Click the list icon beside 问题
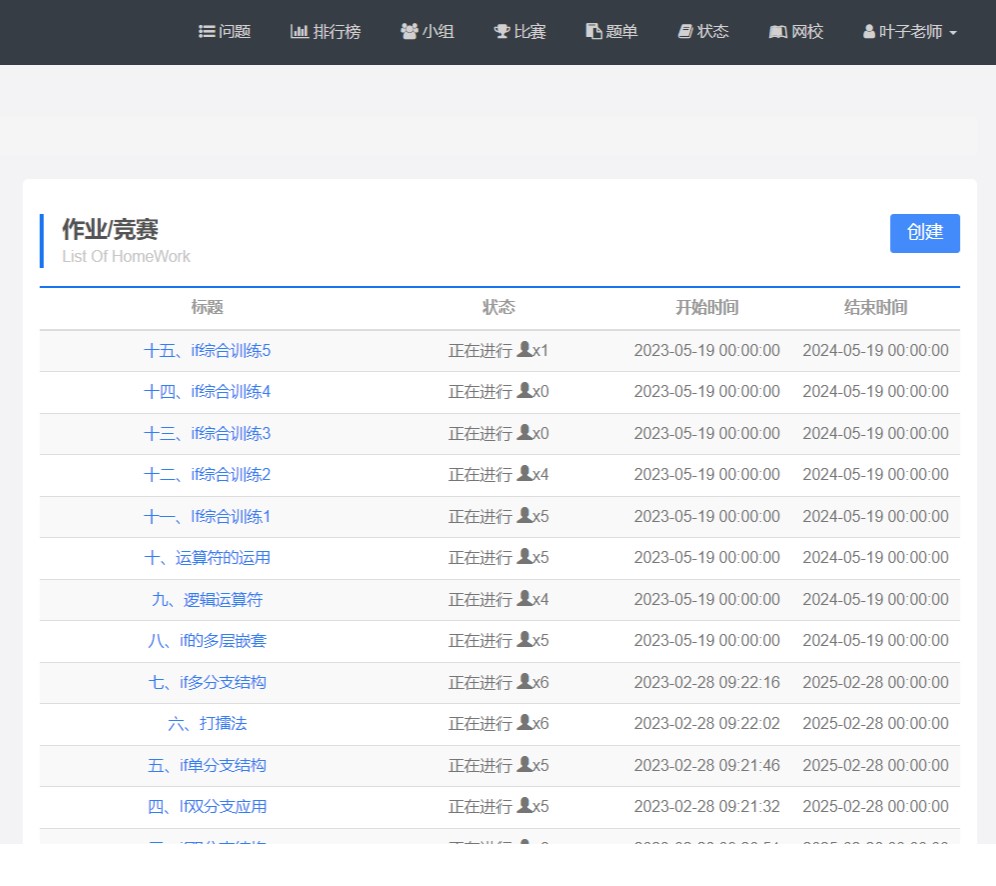996x886 pixels. pyautogui.click(x=206, y=31)
